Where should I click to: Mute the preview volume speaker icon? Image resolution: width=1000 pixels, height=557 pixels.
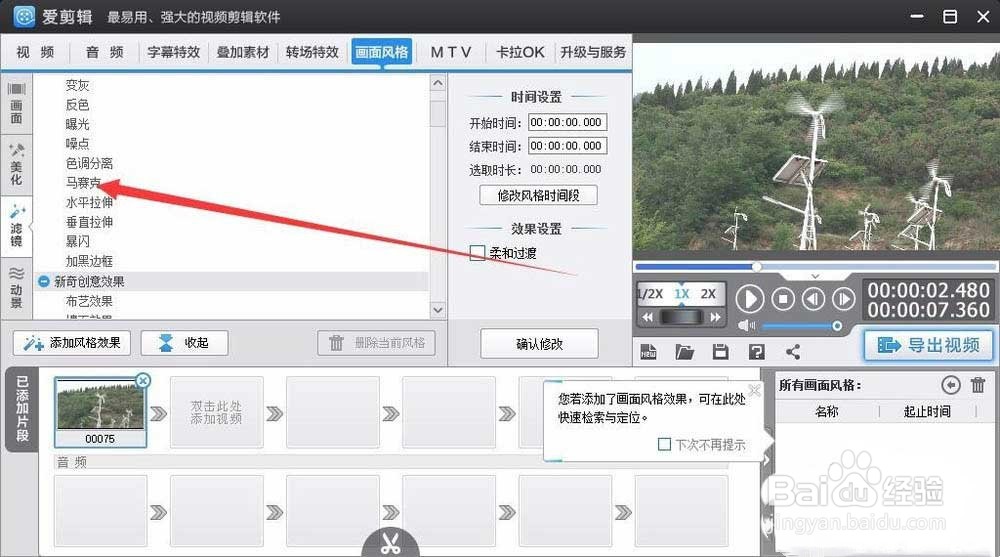point(746,326)
